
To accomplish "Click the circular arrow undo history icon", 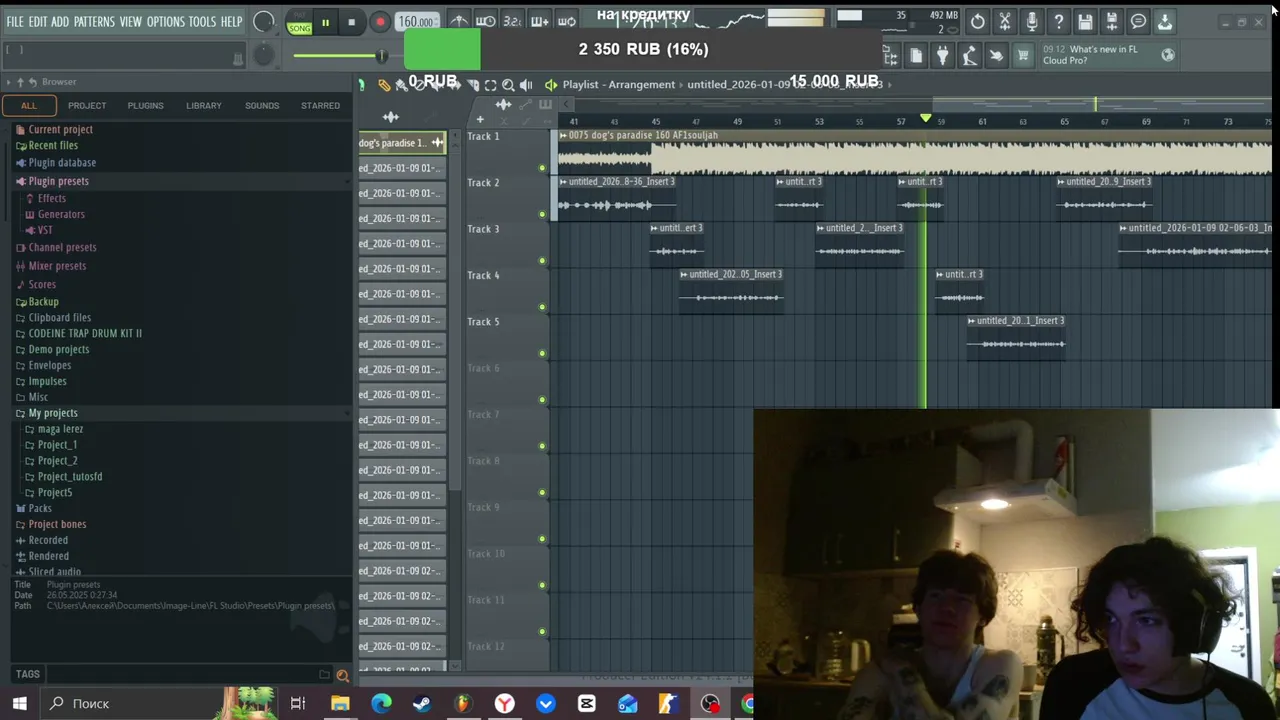I will (x=978, y=22).
